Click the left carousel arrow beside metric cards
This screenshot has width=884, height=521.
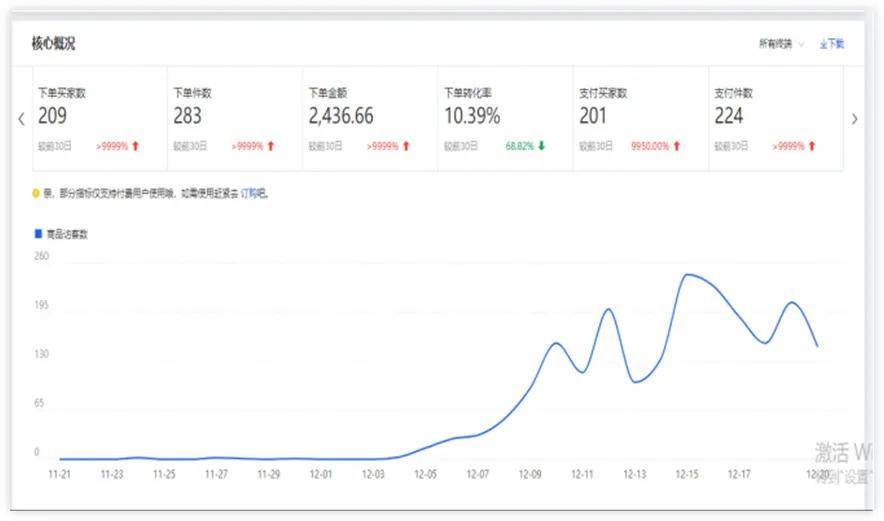pos(21,118)
